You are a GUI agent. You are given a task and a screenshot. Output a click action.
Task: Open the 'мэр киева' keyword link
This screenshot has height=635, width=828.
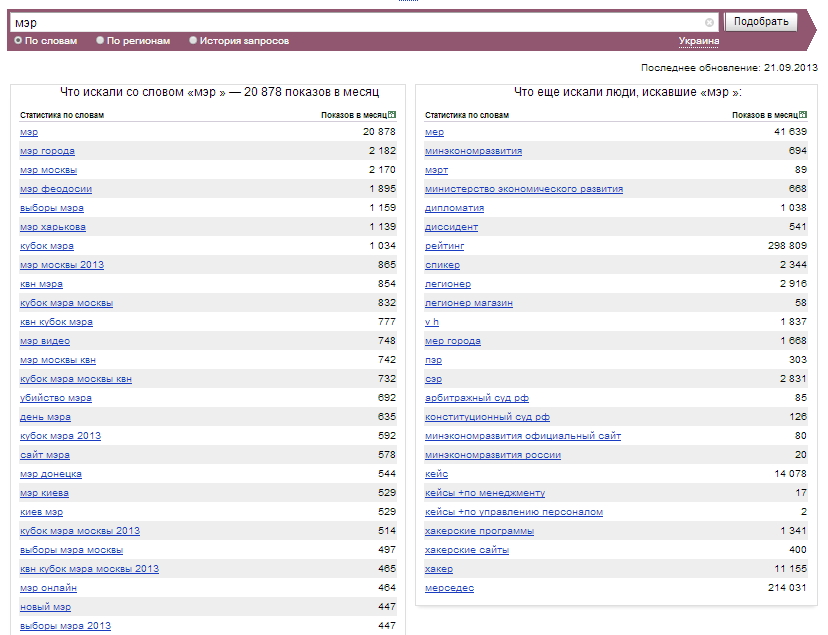44,493
